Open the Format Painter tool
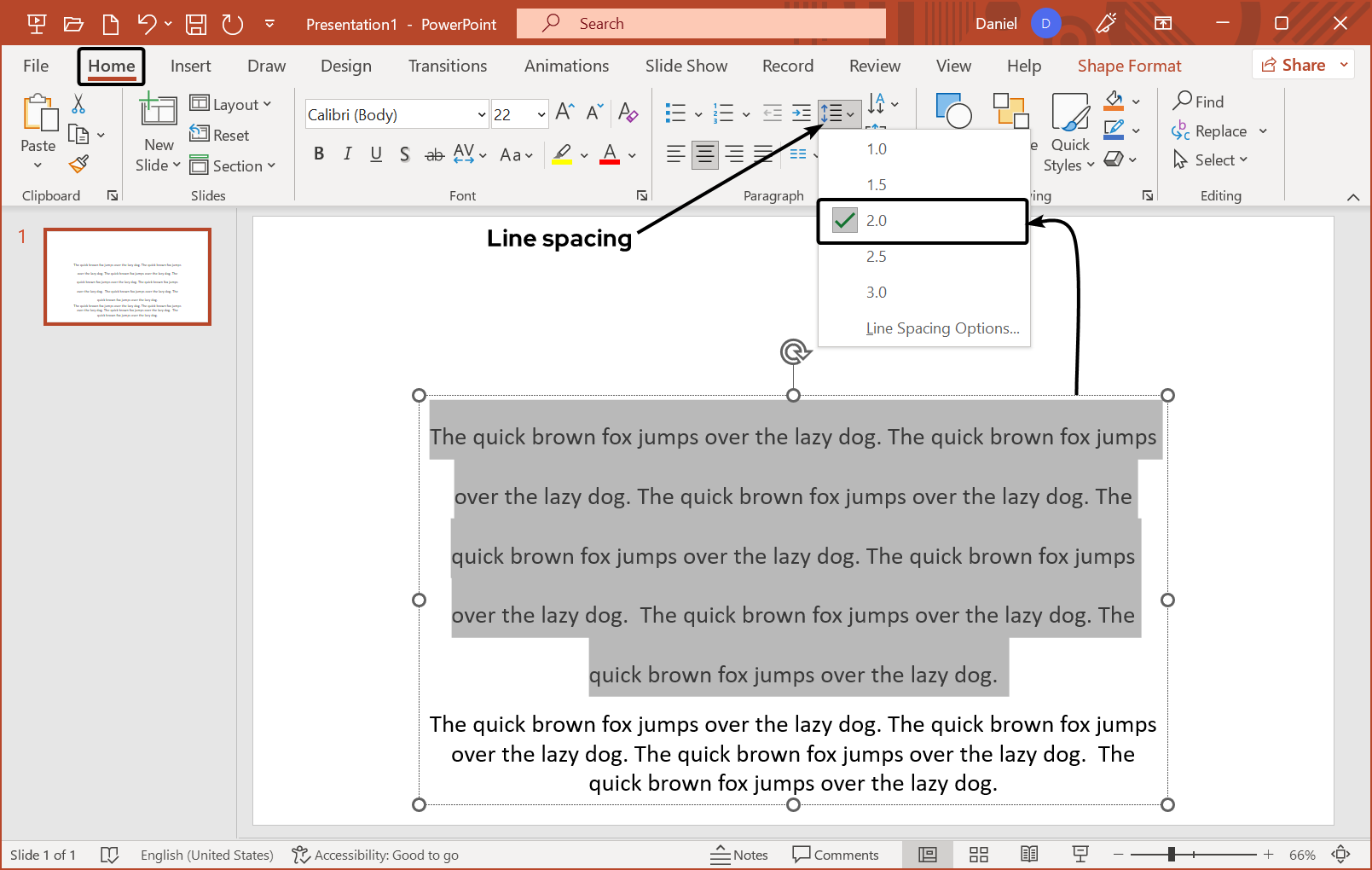 pos(78,162)
